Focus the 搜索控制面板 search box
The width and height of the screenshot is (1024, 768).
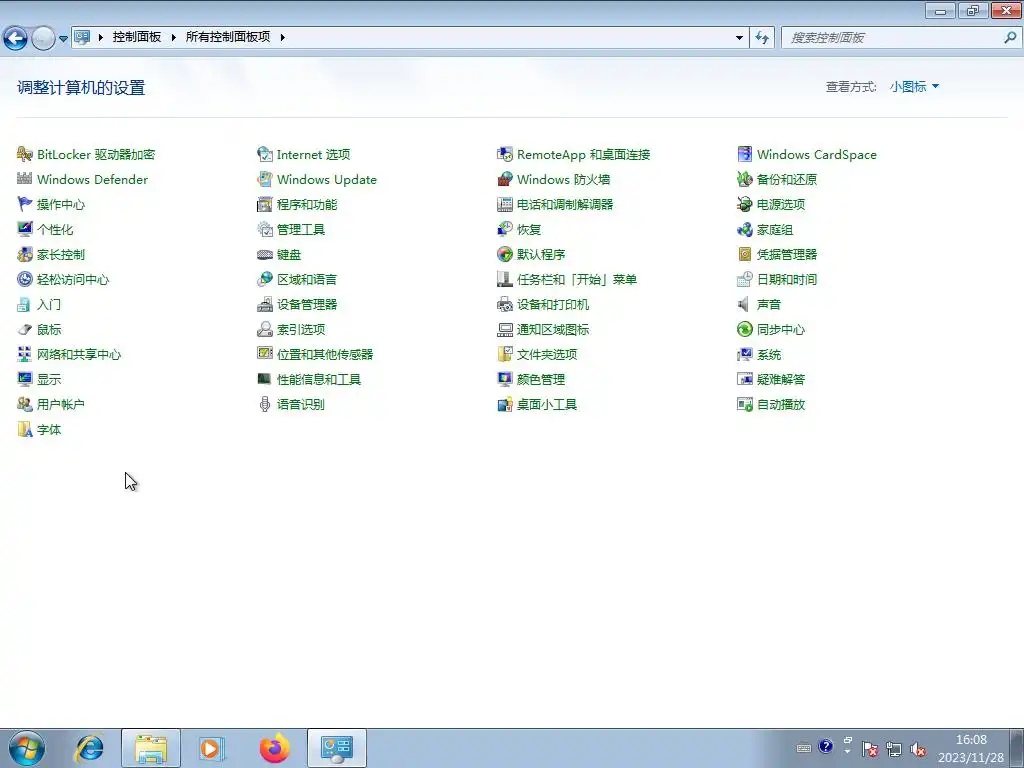point(900,38)
